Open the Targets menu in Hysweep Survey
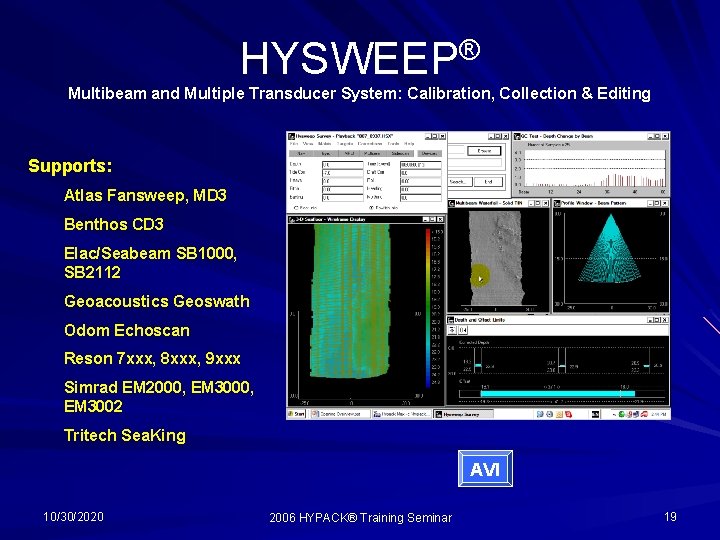 pos(345,144)
